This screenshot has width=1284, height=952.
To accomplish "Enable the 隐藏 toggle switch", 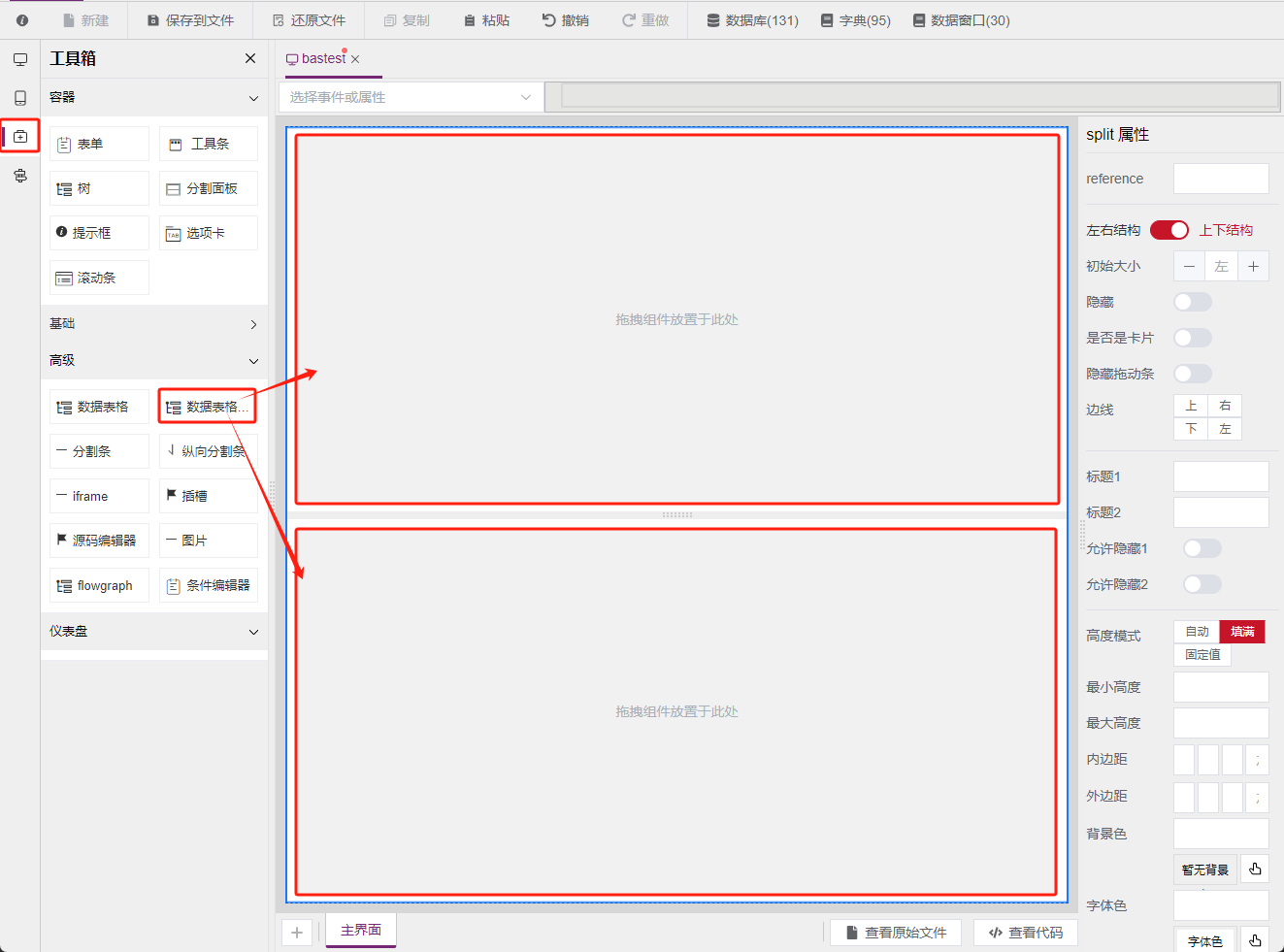I will pos(1192,302).
